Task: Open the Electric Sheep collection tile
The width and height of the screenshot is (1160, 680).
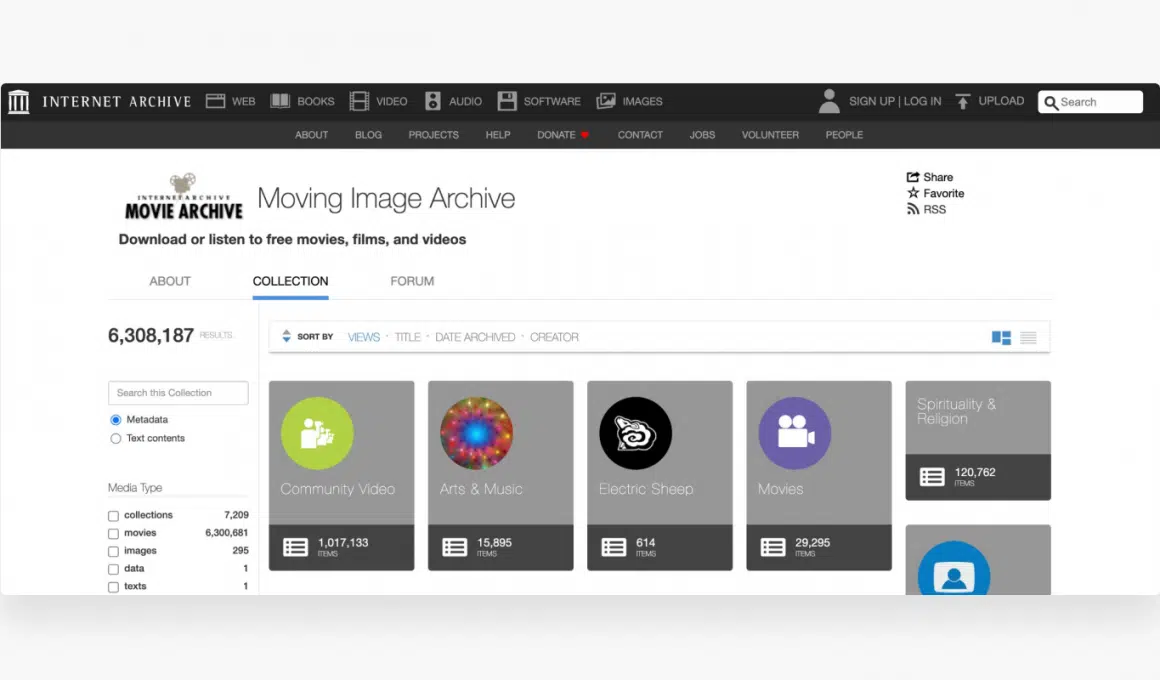Action: (659, 475)
